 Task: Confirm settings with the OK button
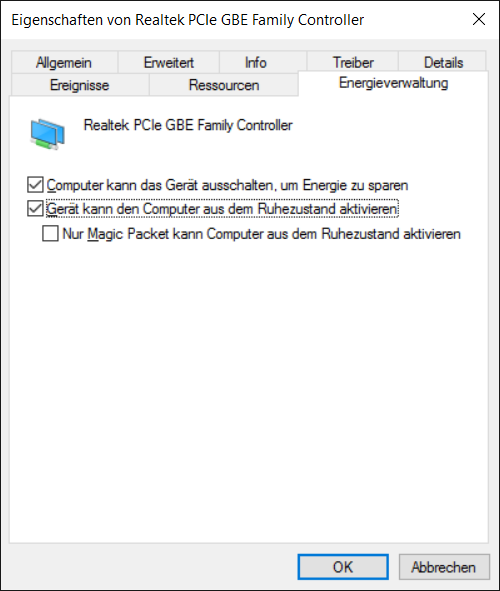[x=343, y=567]
